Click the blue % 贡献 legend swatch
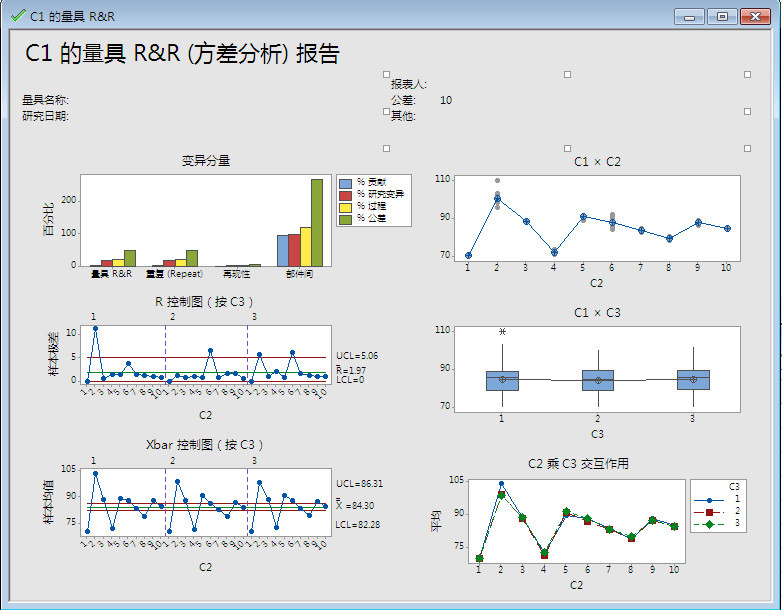 [x=346, y=183]
